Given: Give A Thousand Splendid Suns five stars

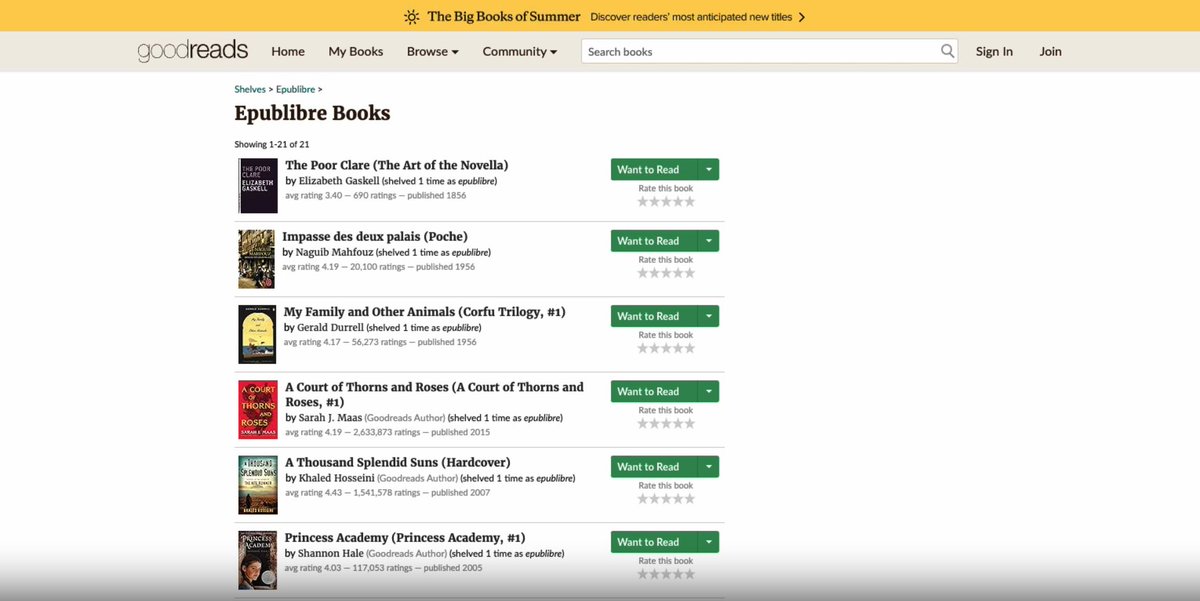Looking at the screenshot, I should coord(690,498).
